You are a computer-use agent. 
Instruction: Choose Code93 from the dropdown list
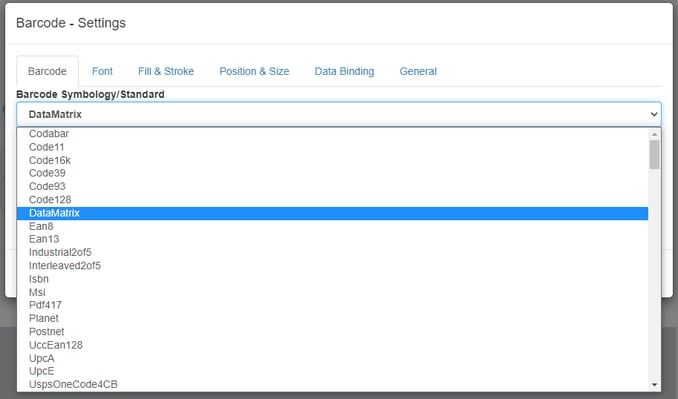coord(332,186)
